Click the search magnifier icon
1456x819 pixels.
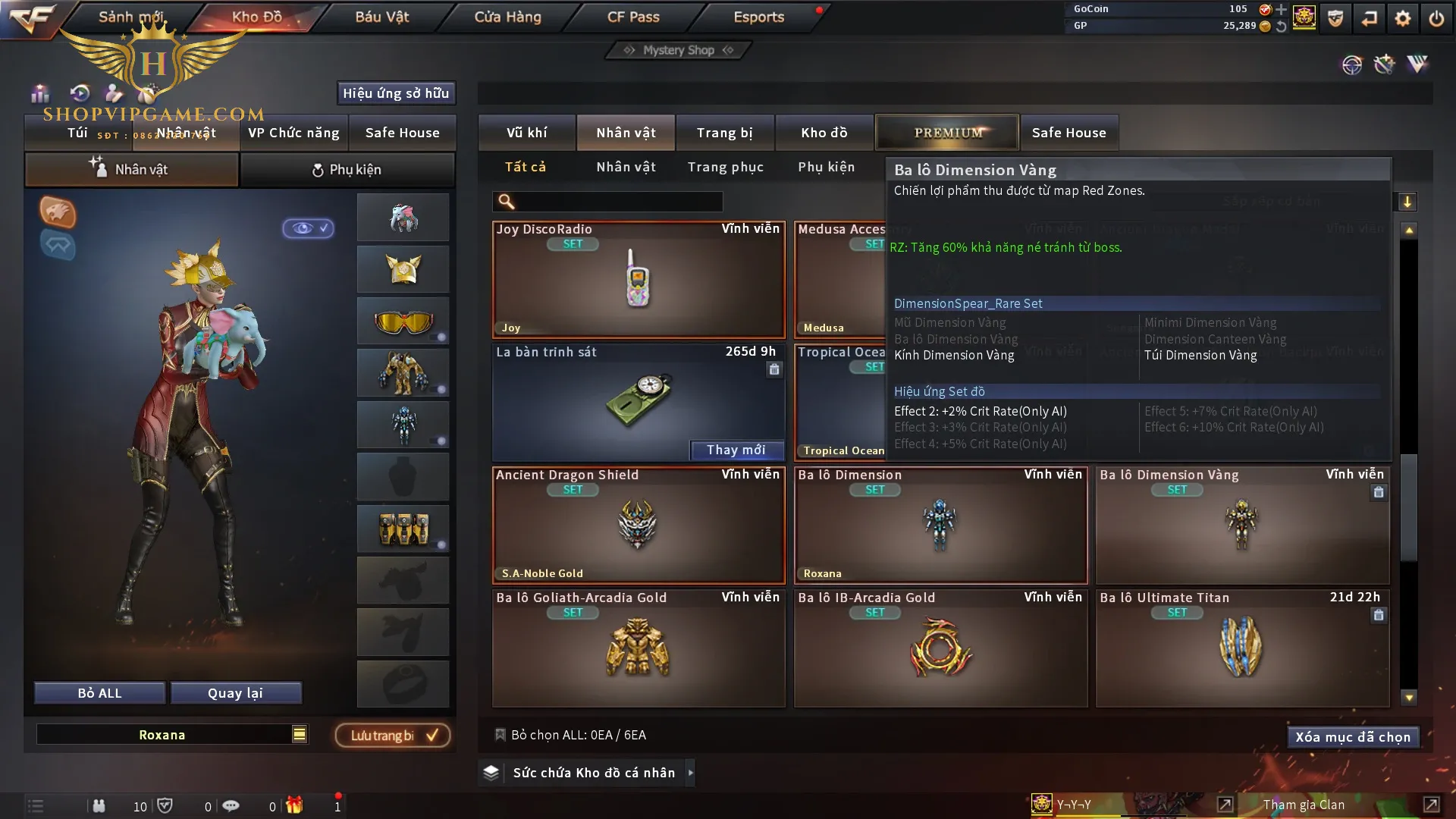506,202
